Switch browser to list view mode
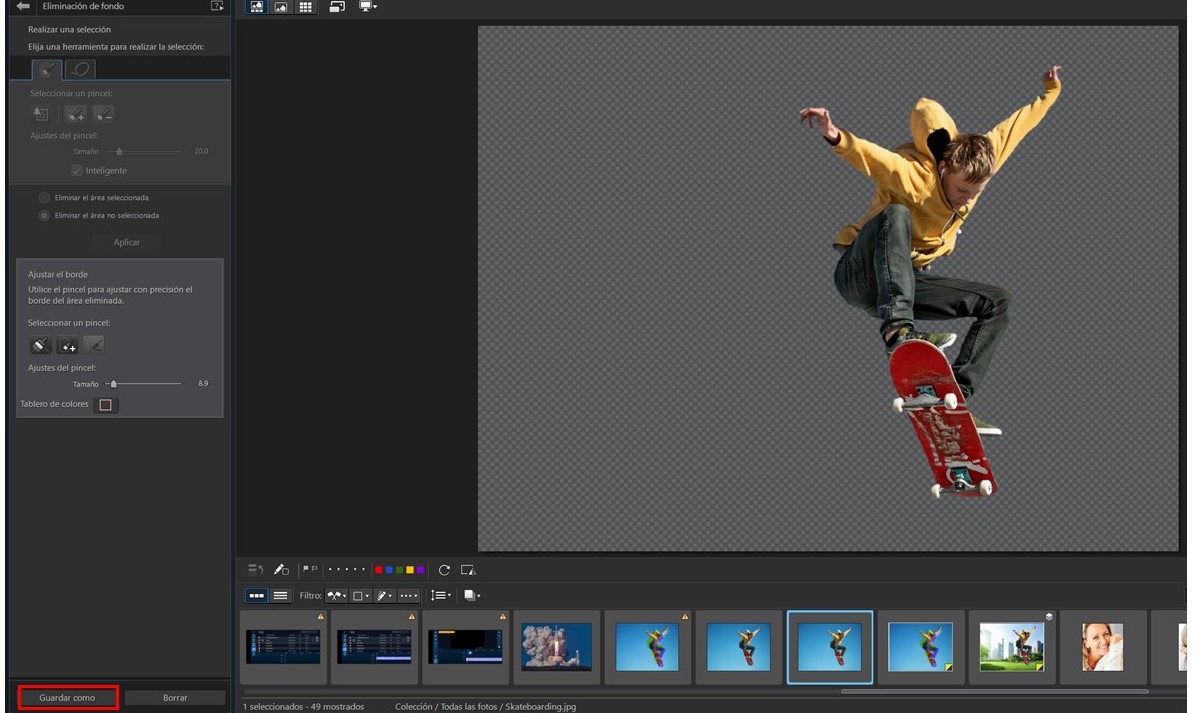This screenshot has height=713, width=1198. (x=280, y=595)
